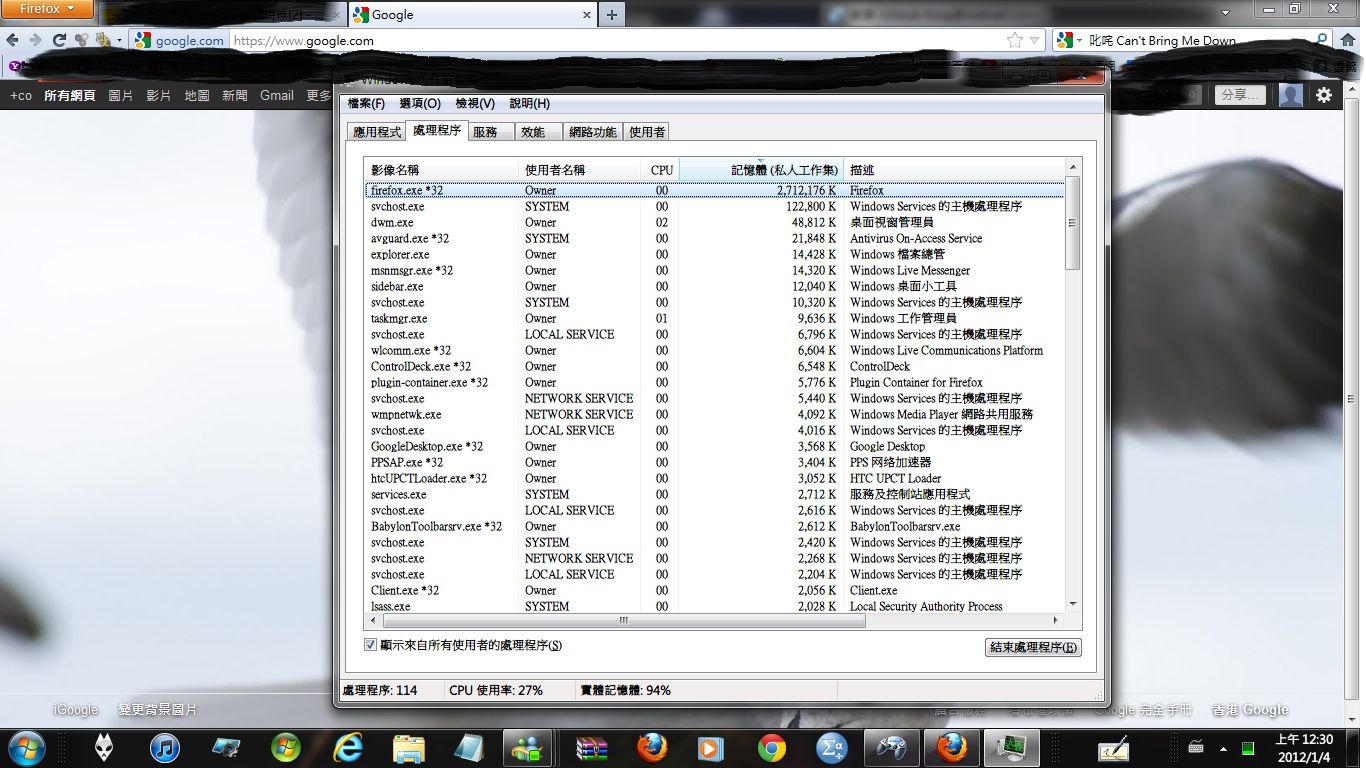
Task: Click the horizontal scrollbar thumb
Action: tap(622, 620)
